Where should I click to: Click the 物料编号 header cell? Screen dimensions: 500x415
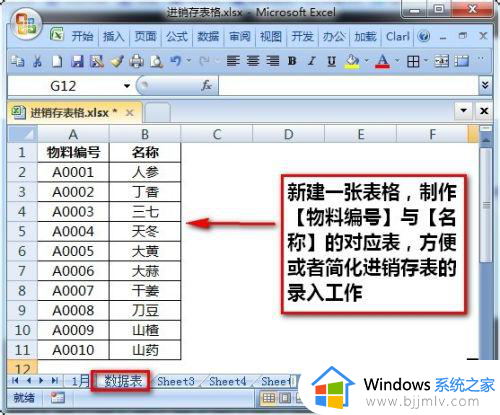(x=73, y=152)
